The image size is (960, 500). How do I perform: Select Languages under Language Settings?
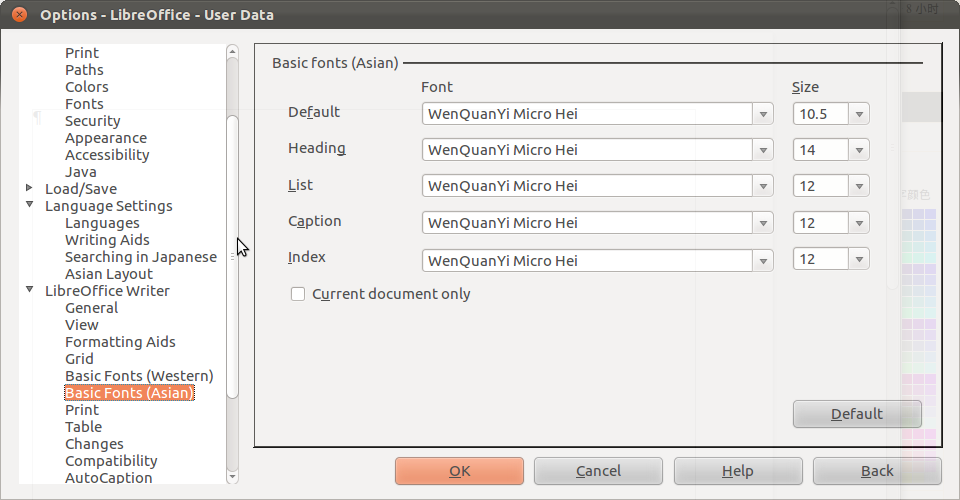(x=102, y=223)
